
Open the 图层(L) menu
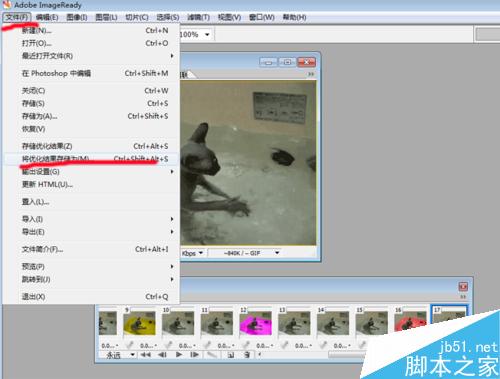tap(106, 17)
